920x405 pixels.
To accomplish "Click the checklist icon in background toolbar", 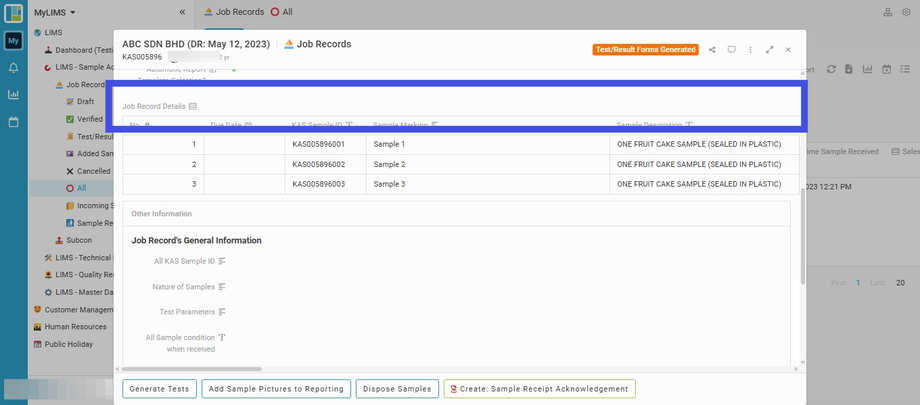I will pos(905,69).
